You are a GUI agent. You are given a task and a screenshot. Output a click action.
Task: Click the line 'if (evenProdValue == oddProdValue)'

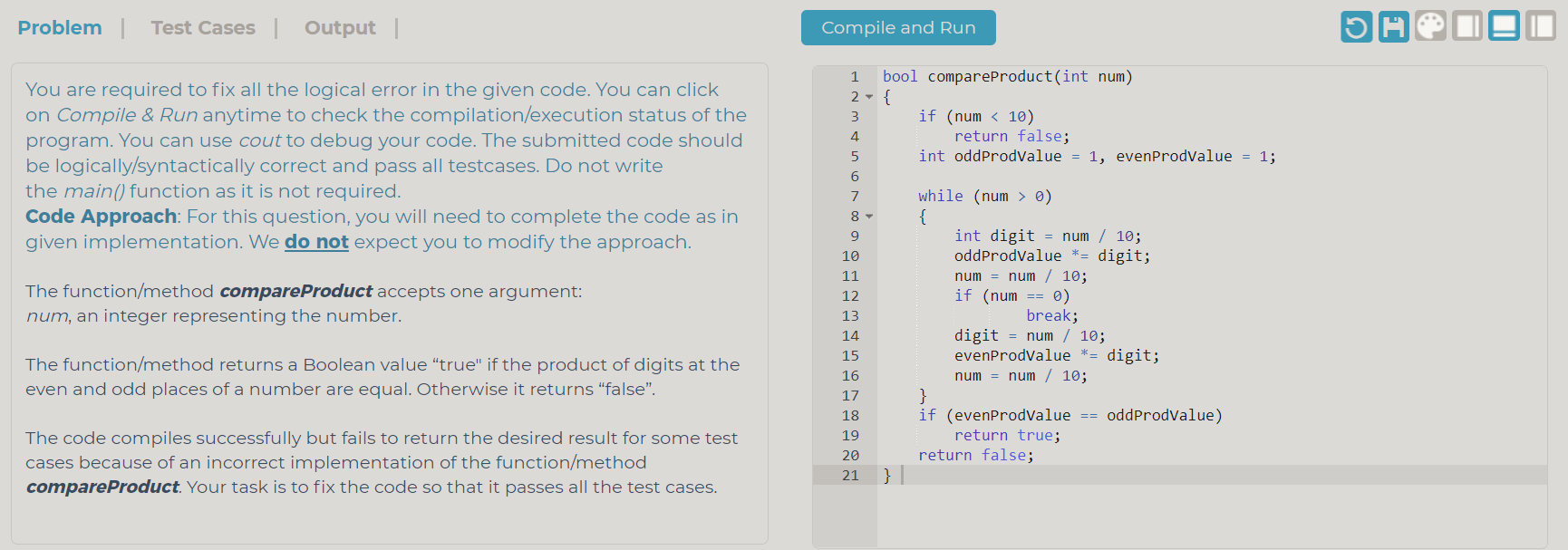tap(1070, 416)
